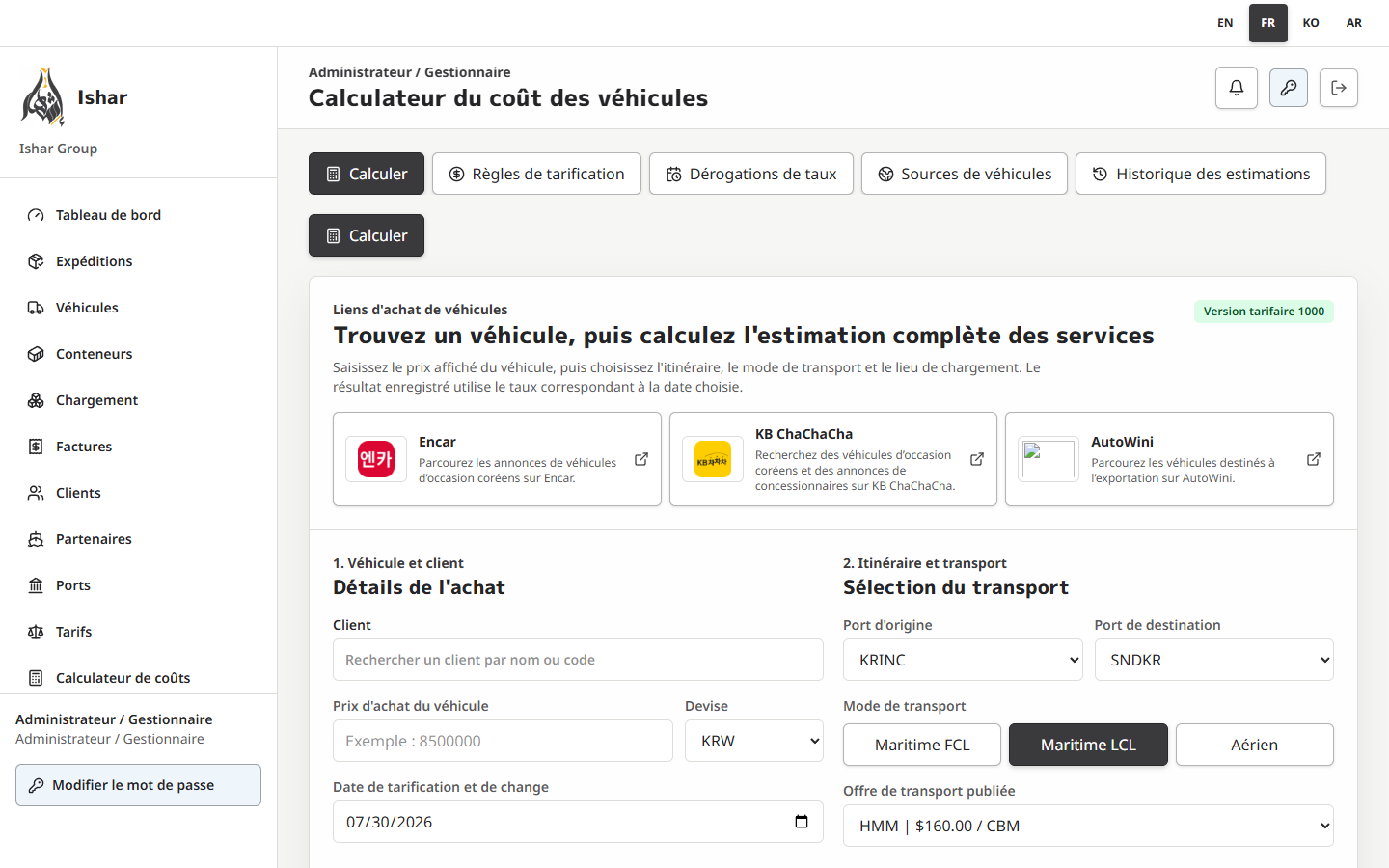
Task: Open the AutoWini export vehicles card
Action: (x=1169, y=459)
